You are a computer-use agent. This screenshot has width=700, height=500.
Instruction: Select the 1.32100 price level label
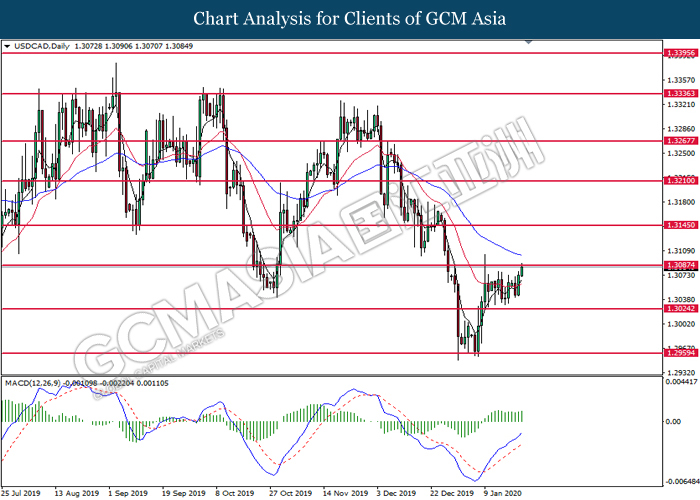pos(680,180)
